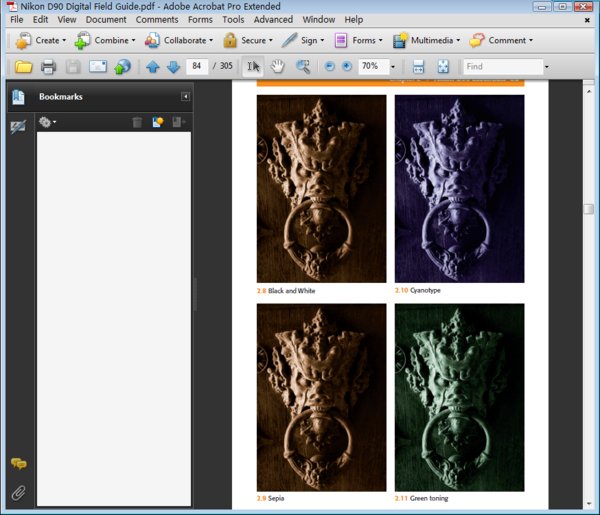Go to previous page with up arrow
This screenshot has width=600, height=515.
click(x=153, y=67)
